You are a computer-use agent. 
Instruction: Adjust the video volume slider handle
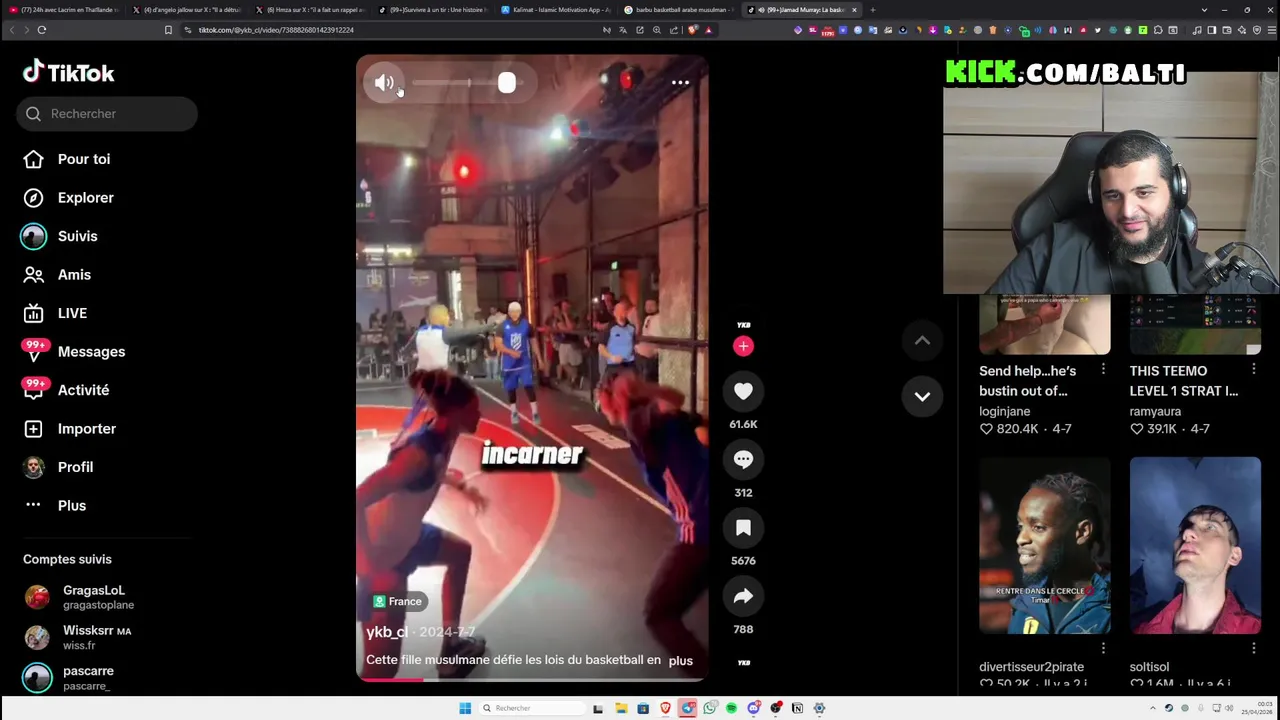coord(507,83)
